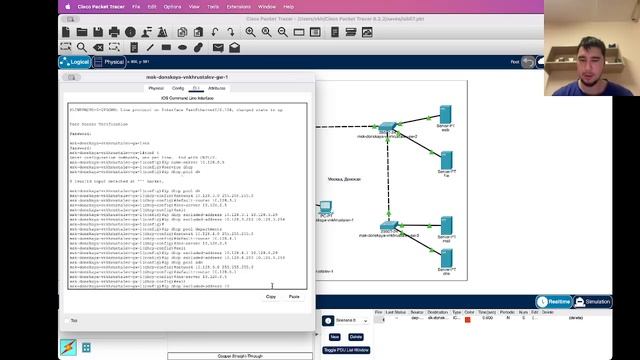Click the red Color swatch in PDU list
The image size is (640, 360).
[468, 320]
